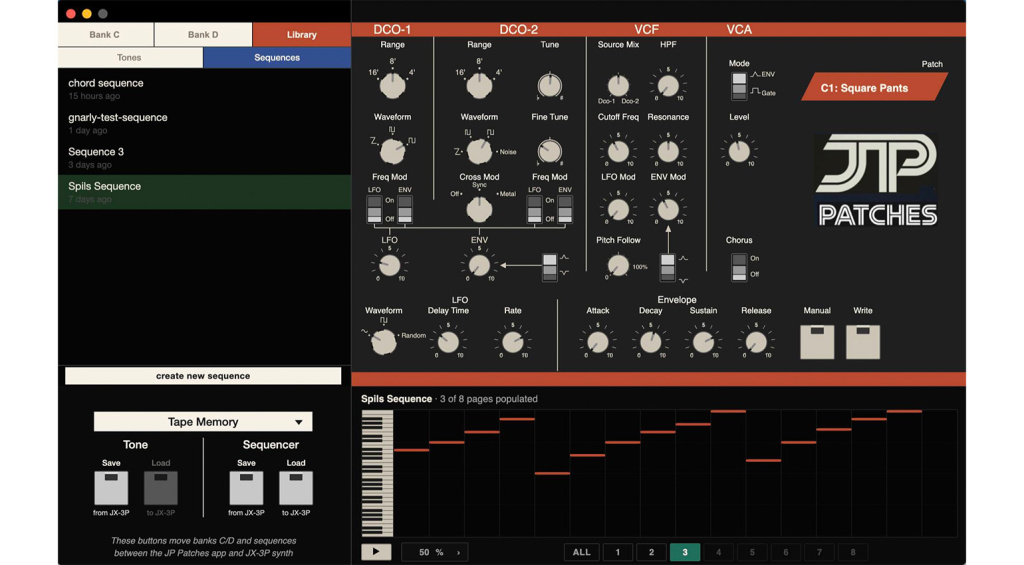
Task: Go to sequence page 2
Action: pyautogui.click(x=651, y=553)
